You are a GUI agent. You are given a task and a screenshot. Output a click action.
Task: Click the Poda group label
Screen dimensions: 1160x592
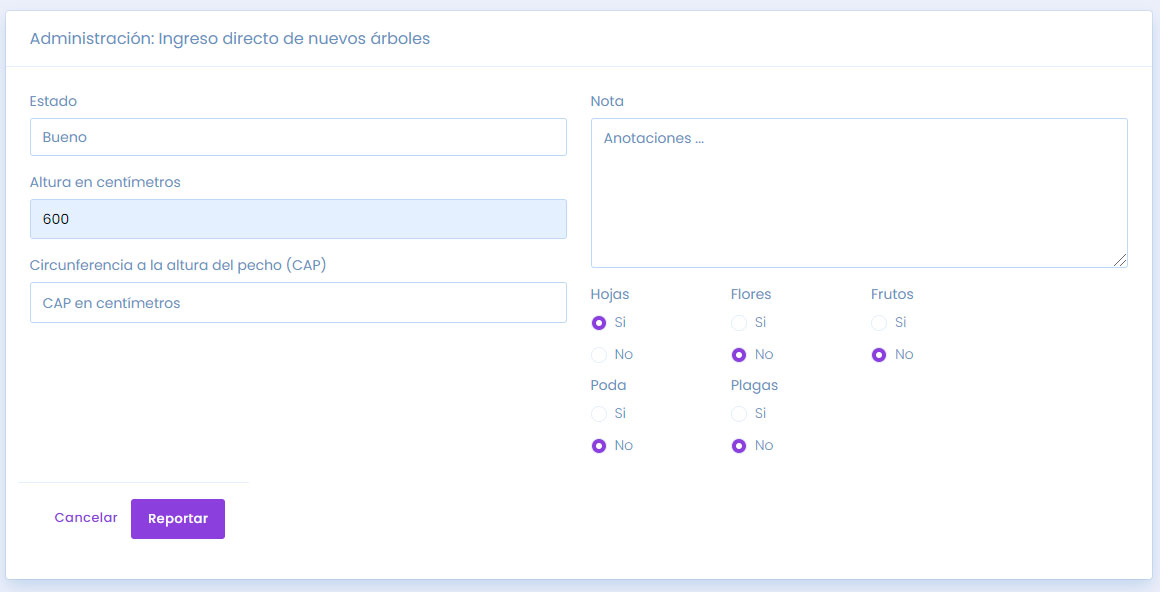608,386
